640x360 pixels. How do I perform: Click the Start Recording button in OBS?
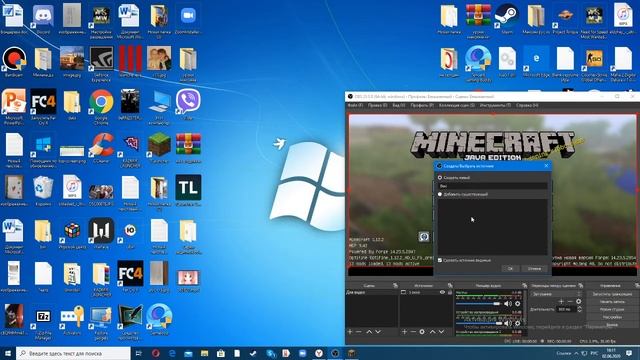coord(612,302)
